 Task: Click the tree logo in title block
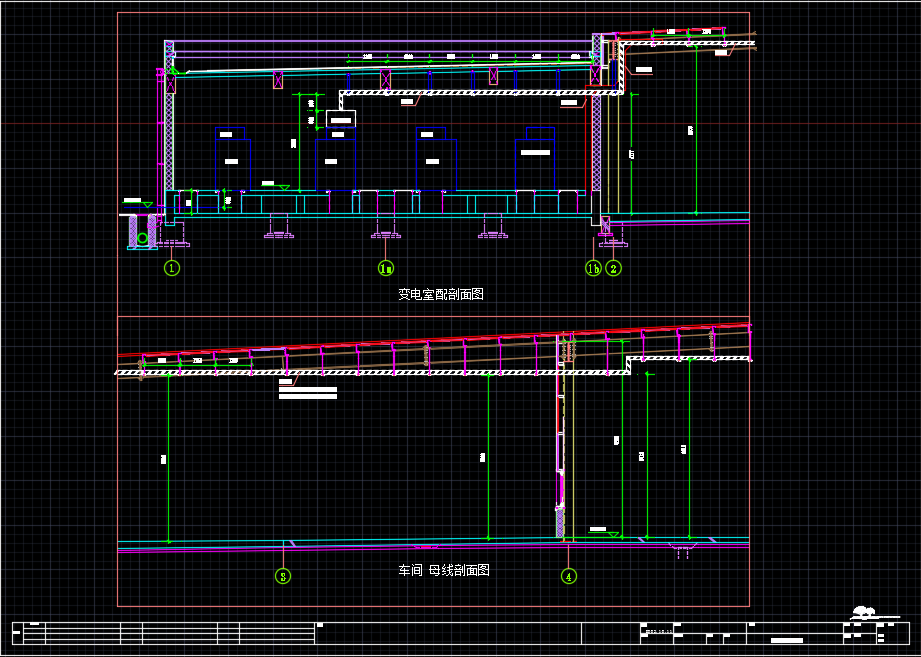tap(863, 611)
